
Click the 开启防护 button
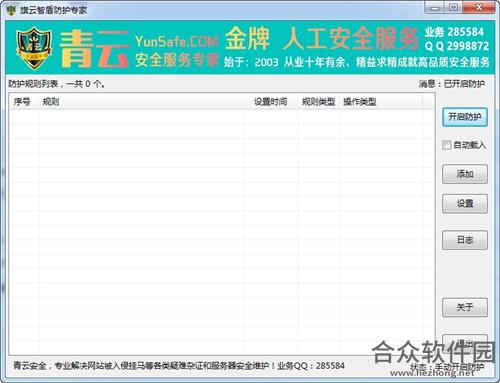point(465,117)
